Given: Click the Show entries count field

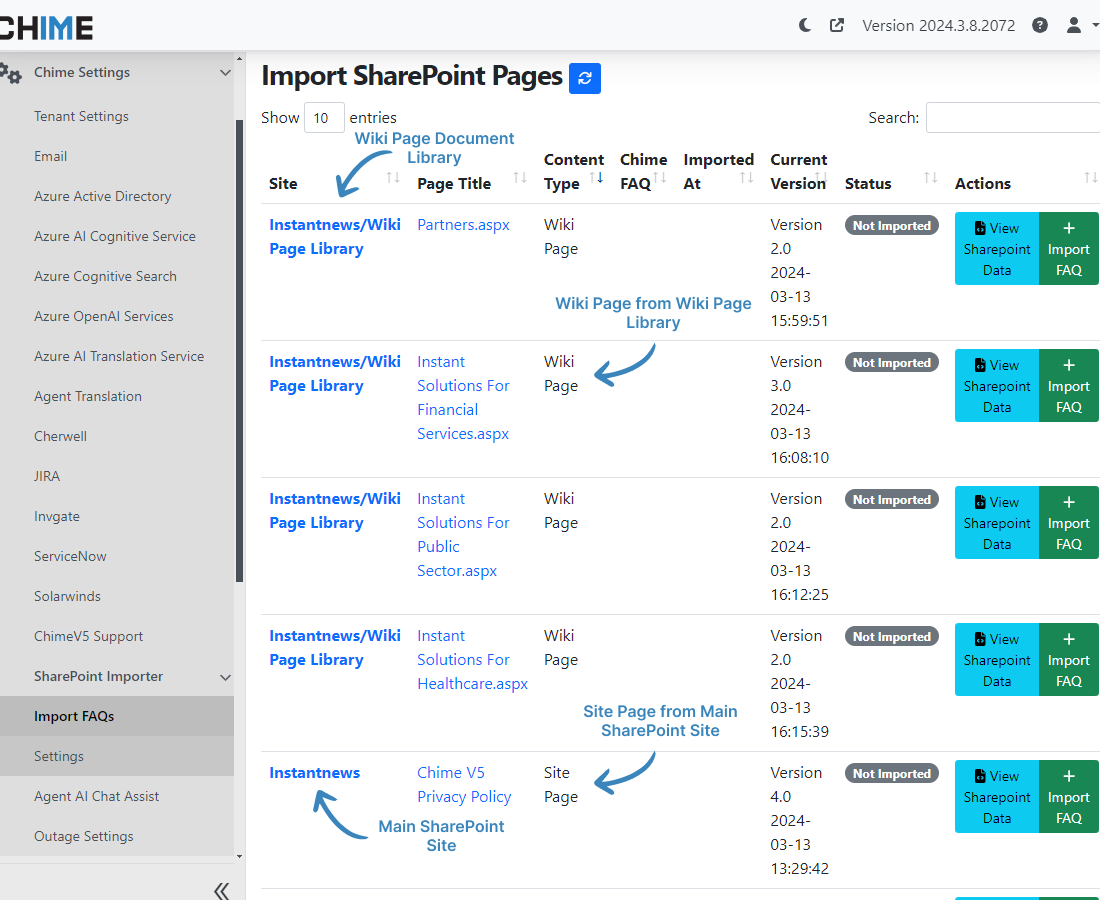Looking at the screenshot, I should tap(324, 117).
